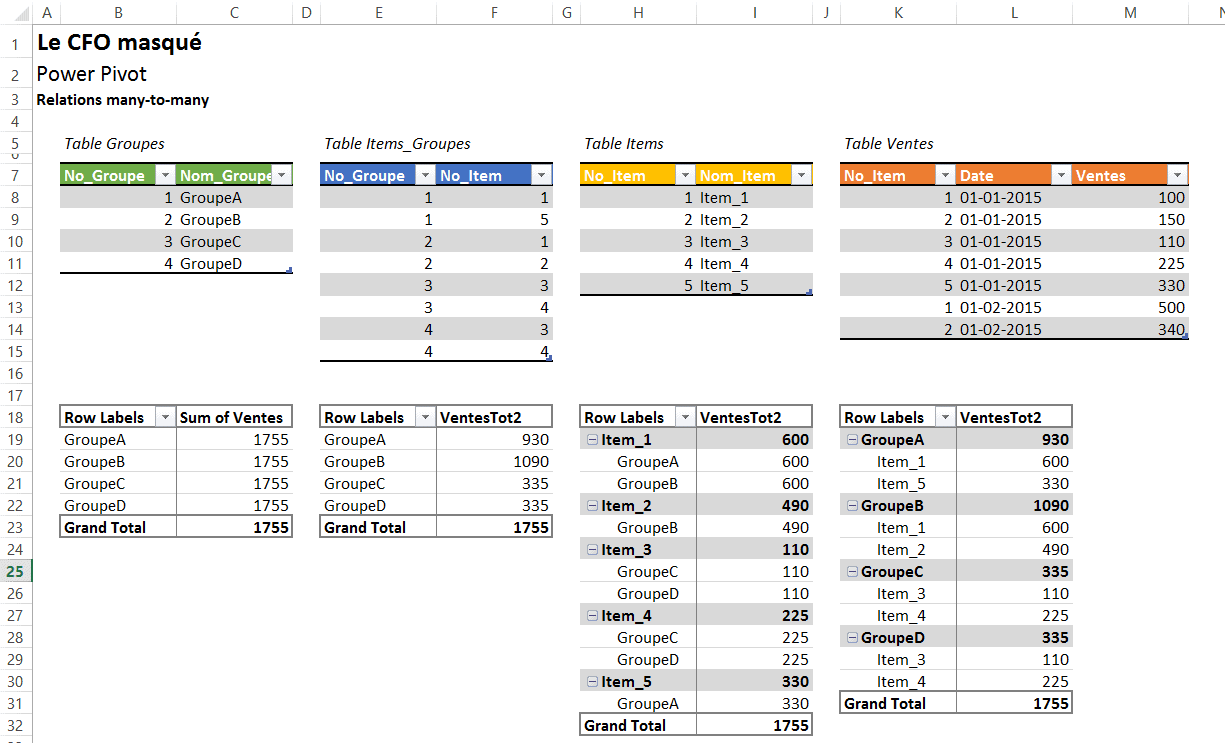The image size is (1225, 743).
Task: Collapse the GroupeD pivot group
Action: [852, 638]
